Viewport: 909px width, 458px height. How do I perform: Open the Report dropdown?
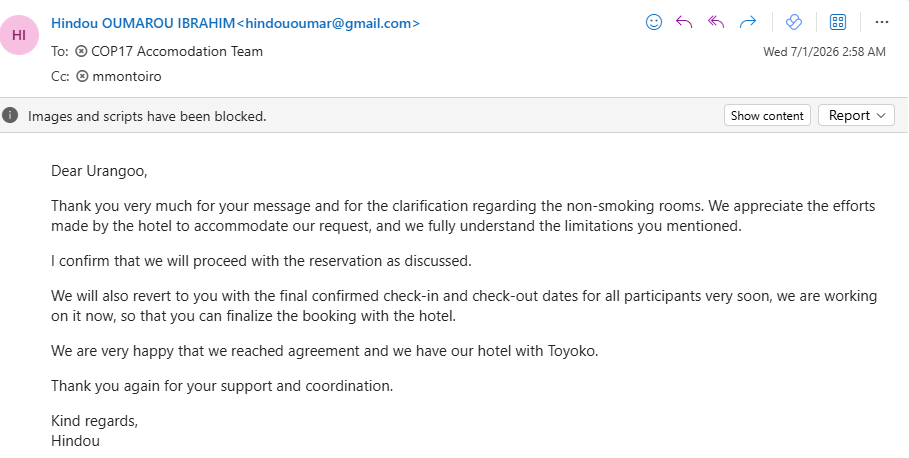[856, 115]
